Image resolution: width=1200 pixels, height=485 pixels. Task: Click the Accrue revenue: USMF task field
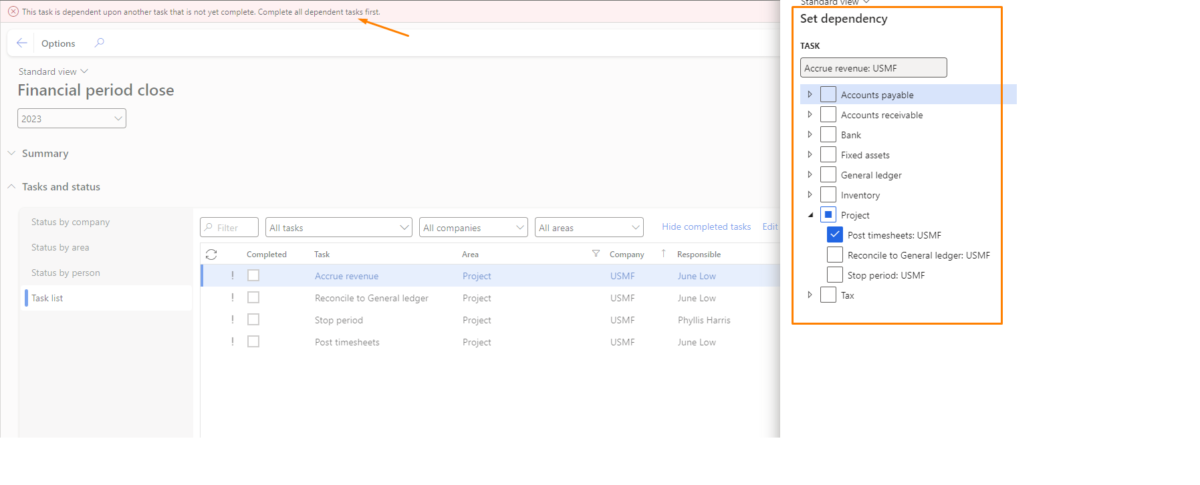pos(873,68)
